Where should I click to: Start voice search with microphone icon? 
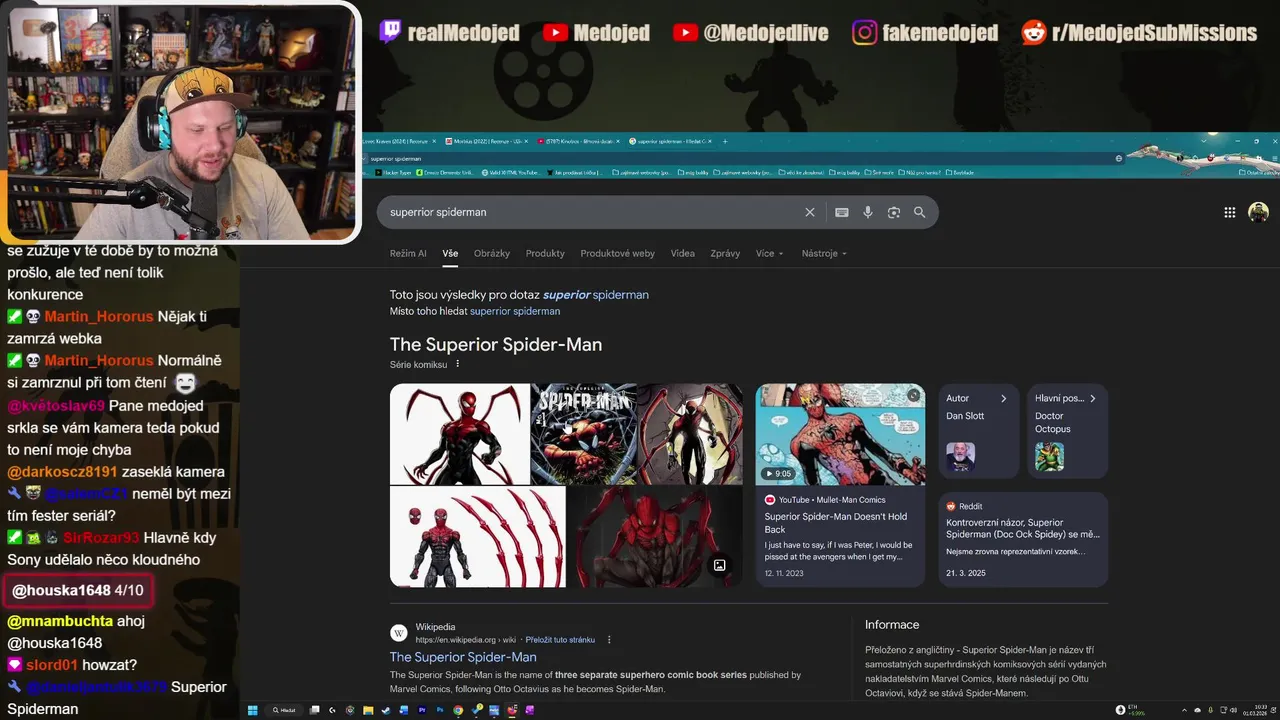(868, 212)
